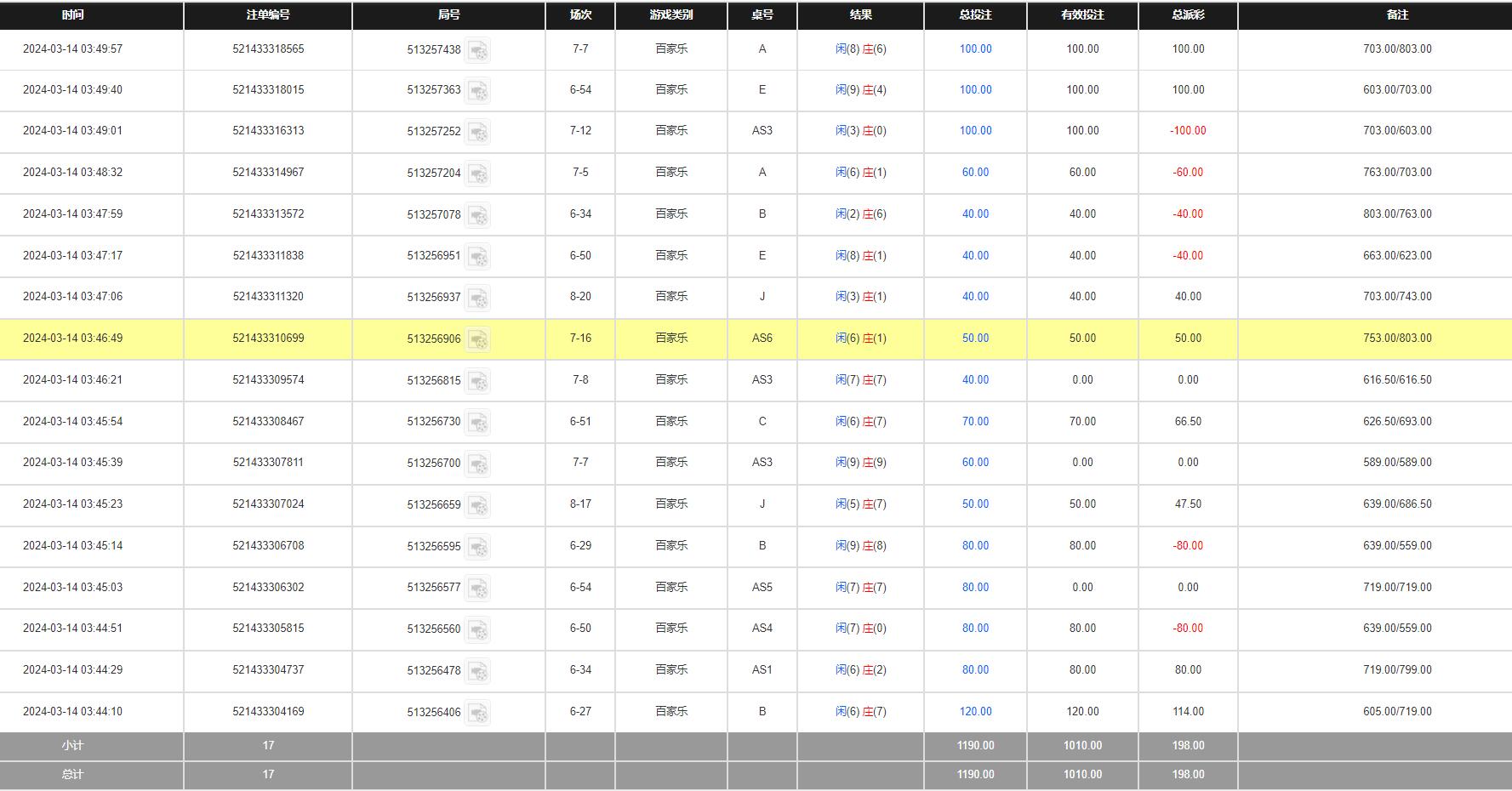This screenshot has width=1512, height=791.
Task: Select timestamp 2024-03-14 03:44:10
Action: click(x=72, y=711)
